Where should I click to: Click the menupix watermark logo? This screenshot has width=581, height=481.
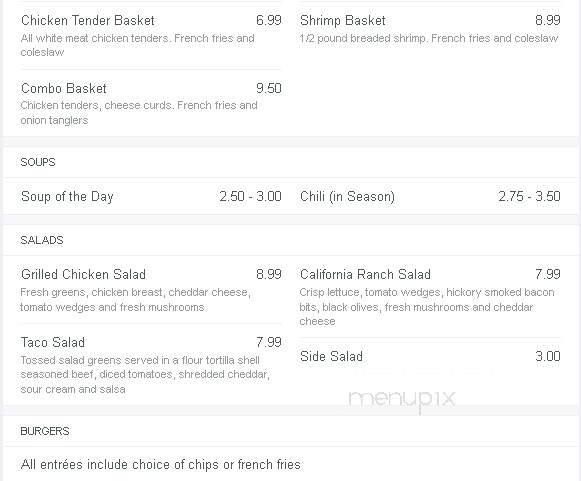point(402,399)
